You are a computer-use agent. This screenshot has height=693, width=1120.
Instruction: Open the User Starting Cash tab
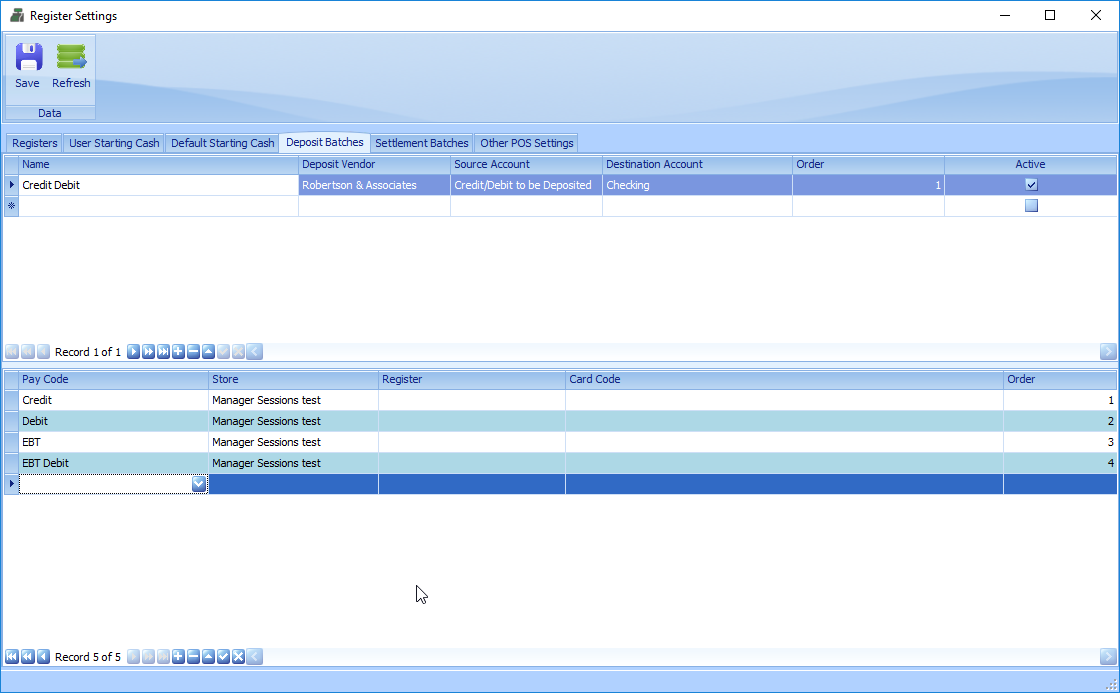click(x=114, y=143)
